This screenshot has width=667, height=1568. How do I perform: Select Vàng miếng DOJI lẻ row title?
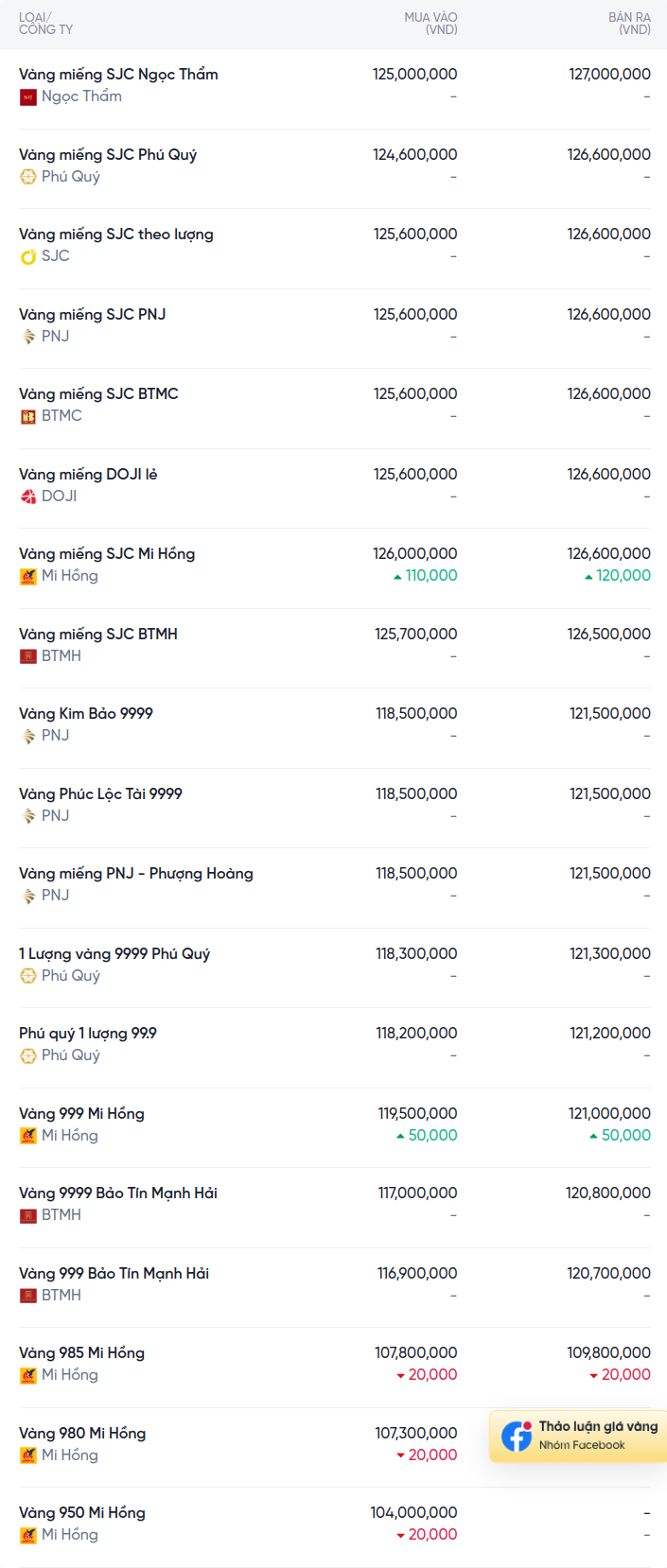tap(88, 475)
